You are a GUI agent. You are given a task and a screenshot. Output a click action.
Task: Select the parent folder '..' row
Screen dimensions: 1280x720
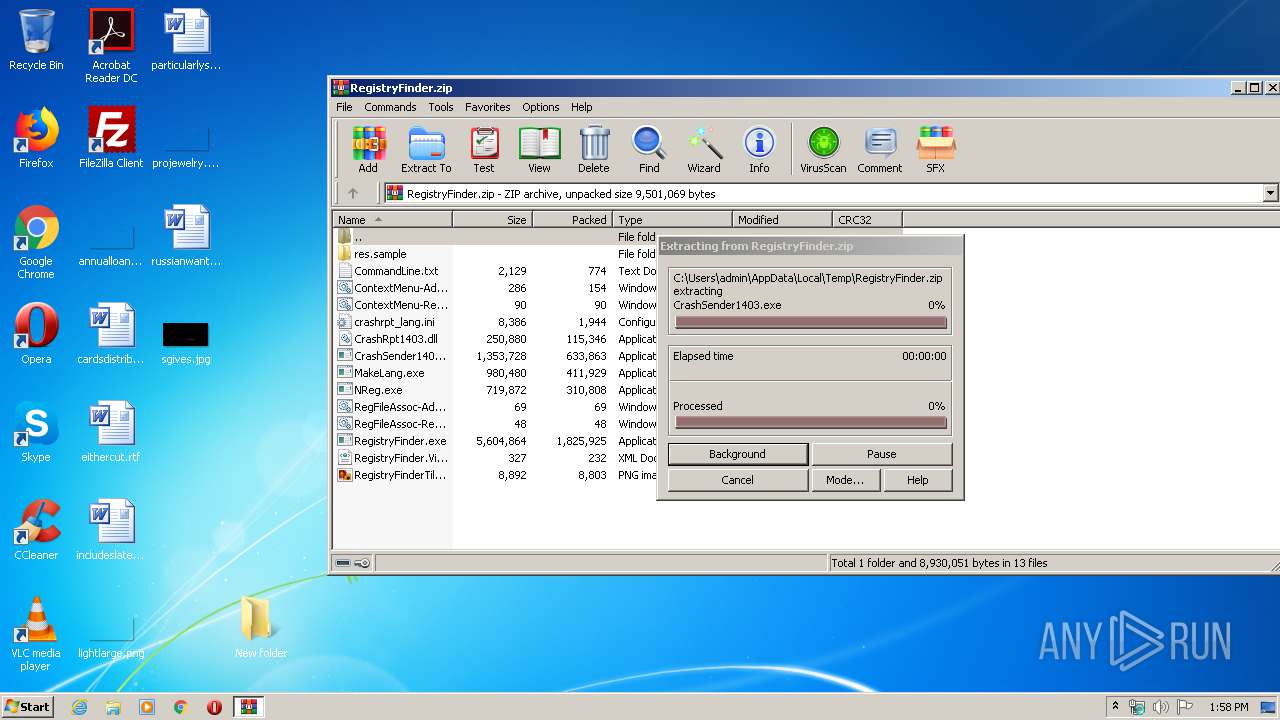click(x=495, y=237)
